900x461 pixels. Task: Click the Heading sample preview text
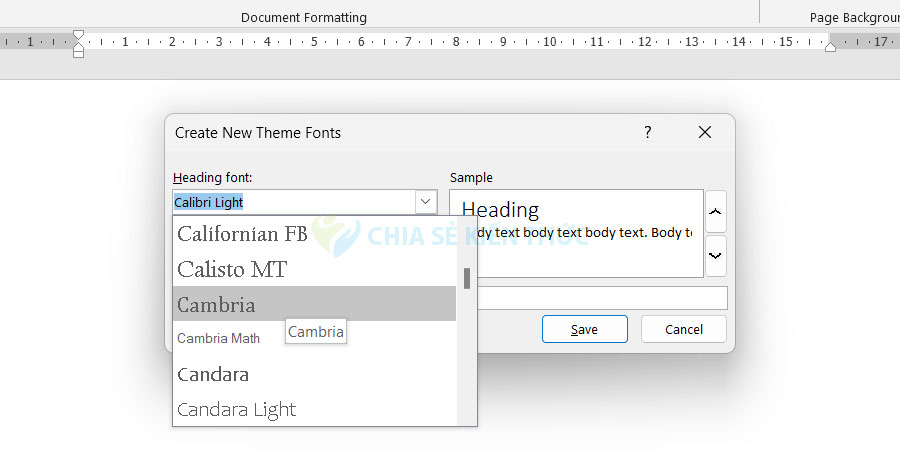[500, 210]
